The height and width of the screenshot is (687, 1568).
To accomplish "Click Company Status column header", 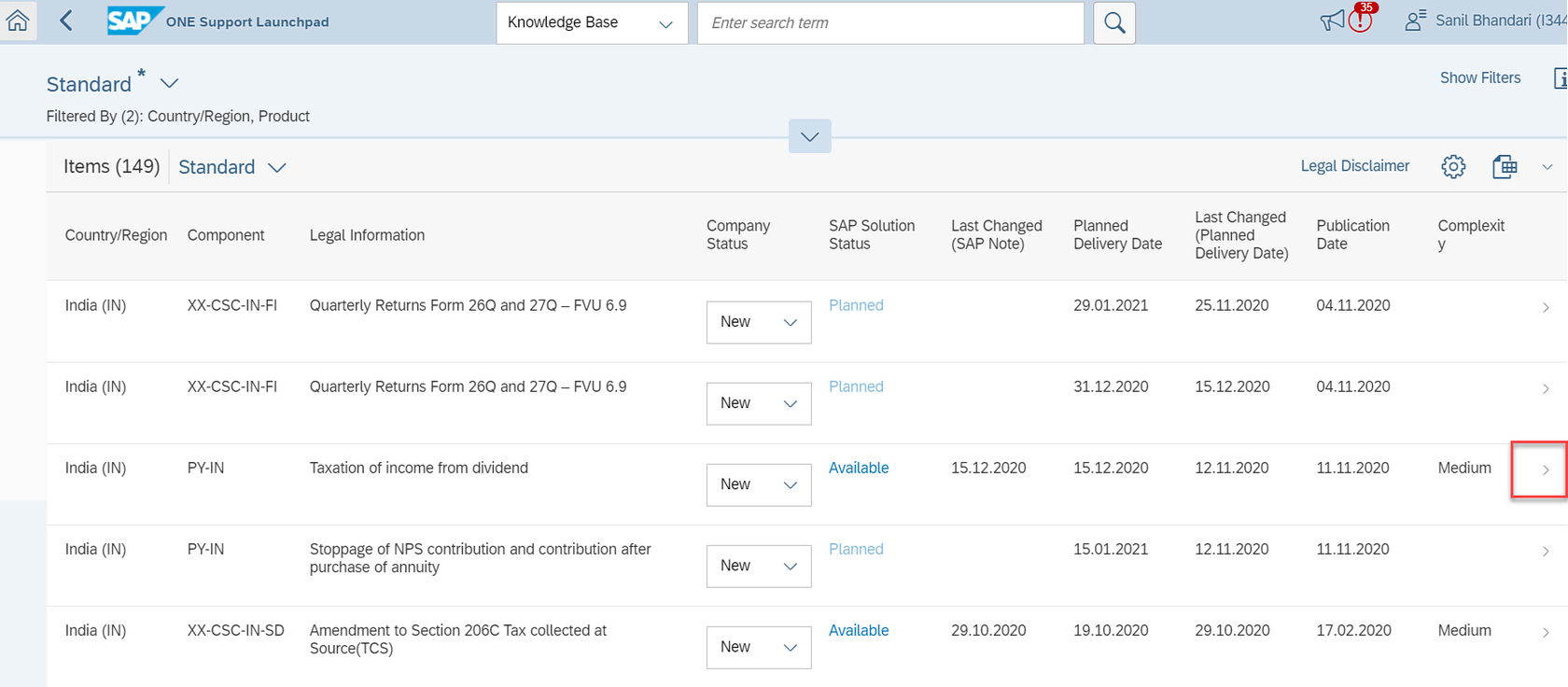I will (x=738, y=234).
